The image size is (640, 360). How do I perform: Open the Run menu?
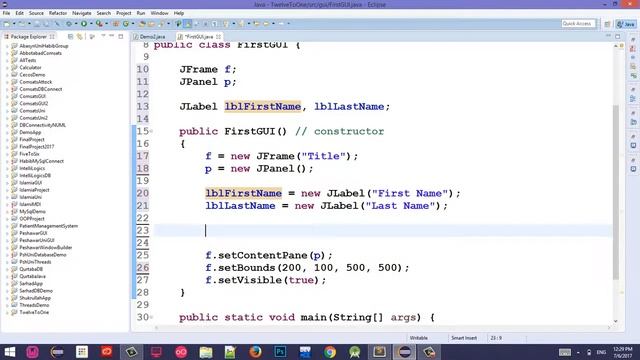(x=141, y=13)
